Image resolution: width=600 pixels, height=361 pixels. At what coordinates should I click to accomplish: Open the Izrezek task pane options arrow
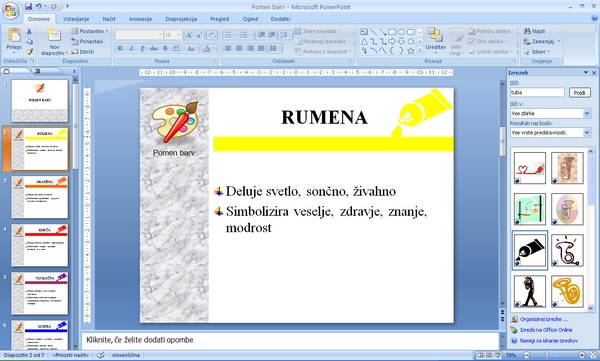click(586, 72)
